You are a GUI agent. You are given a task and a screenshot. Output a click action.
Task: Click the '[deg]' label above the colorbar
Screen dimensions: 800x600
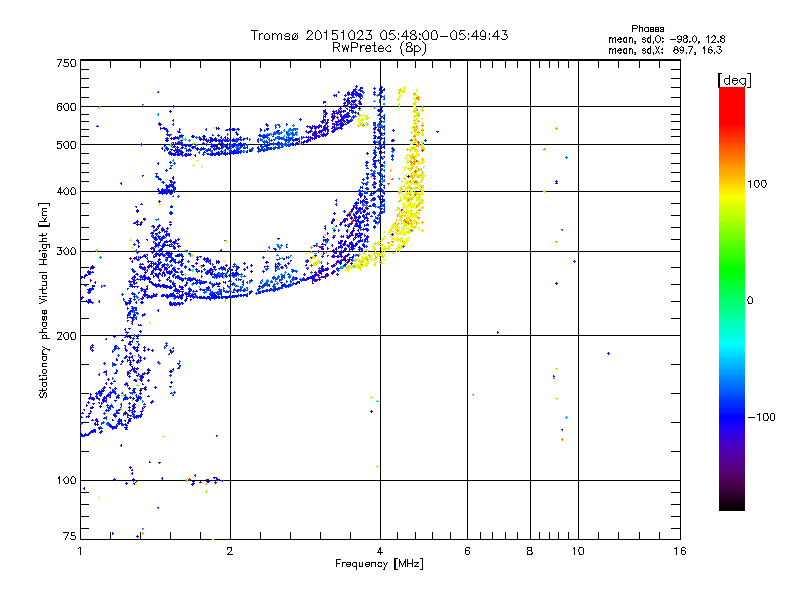(x=734, y=80)
